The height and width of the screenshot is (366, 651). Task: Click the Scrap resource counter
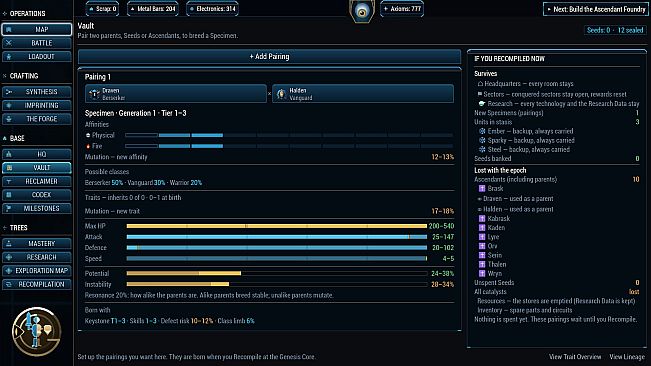click(102, 9)
